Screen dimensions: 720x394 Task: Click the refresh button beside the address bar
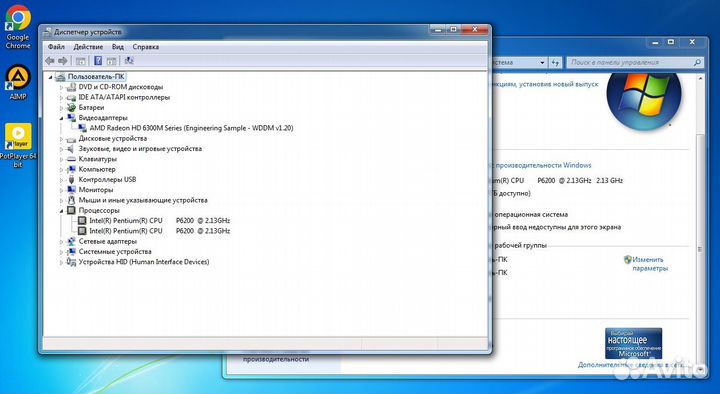click(x=556, y=62)
